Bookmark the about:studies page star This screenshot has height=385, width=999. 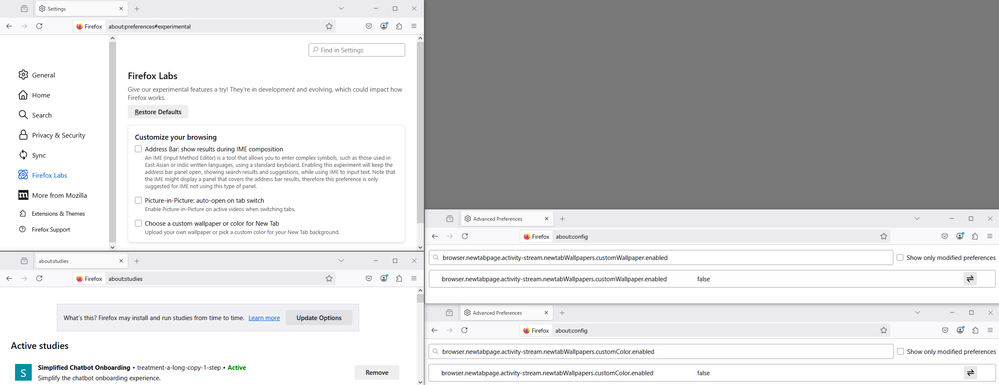329,279
